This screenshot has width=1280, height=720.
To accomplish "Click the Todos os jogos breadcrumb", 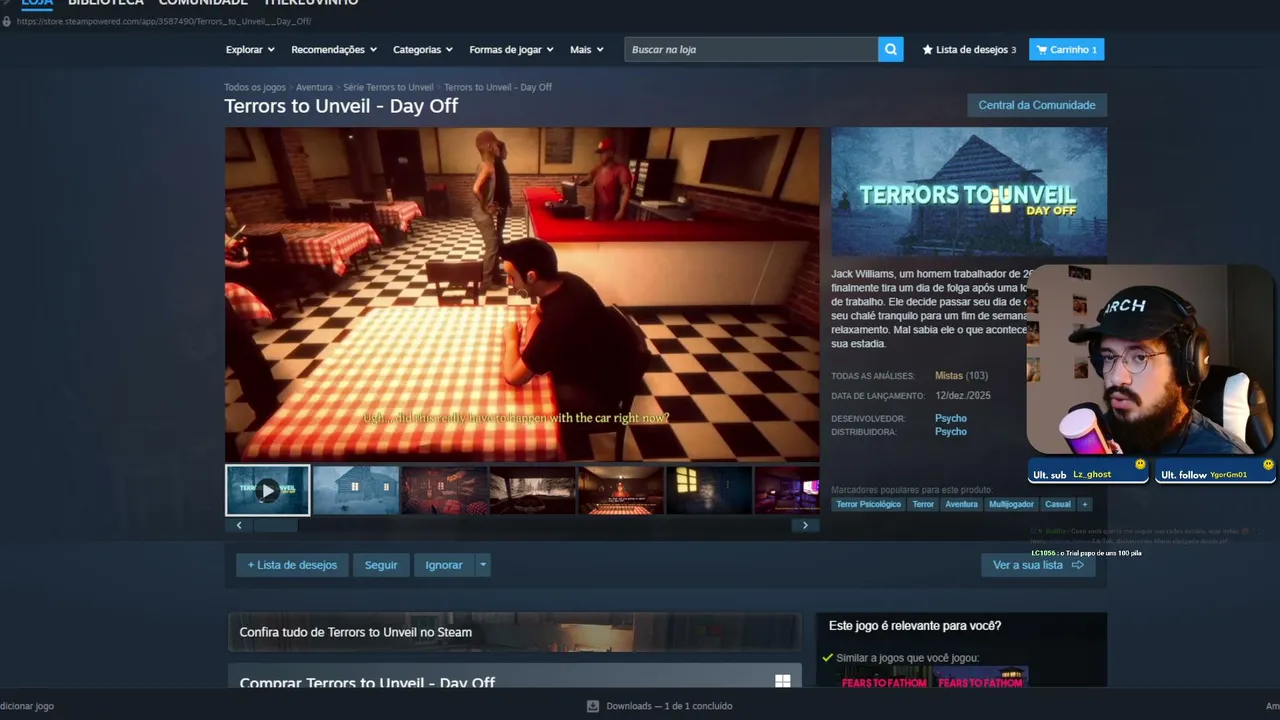I will [x=255, y=87].
